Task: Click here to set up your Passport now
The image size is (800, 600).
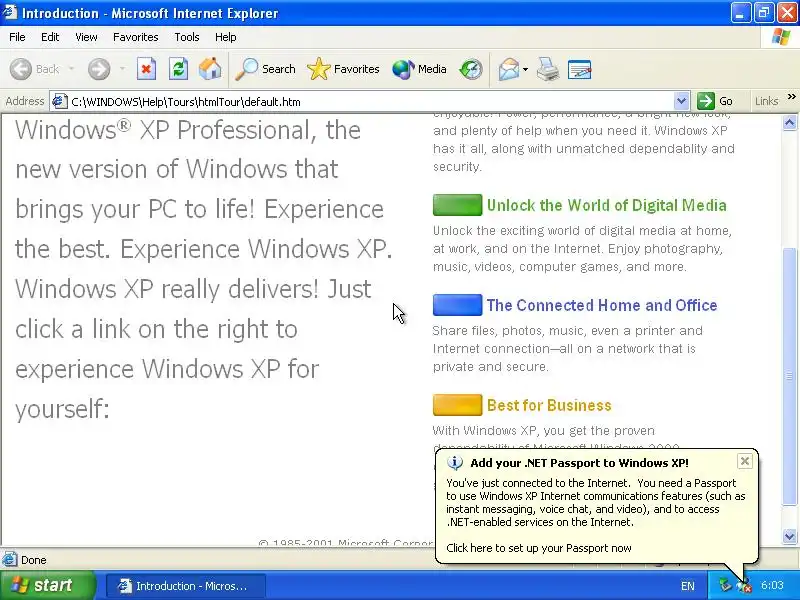Action: 539,548
